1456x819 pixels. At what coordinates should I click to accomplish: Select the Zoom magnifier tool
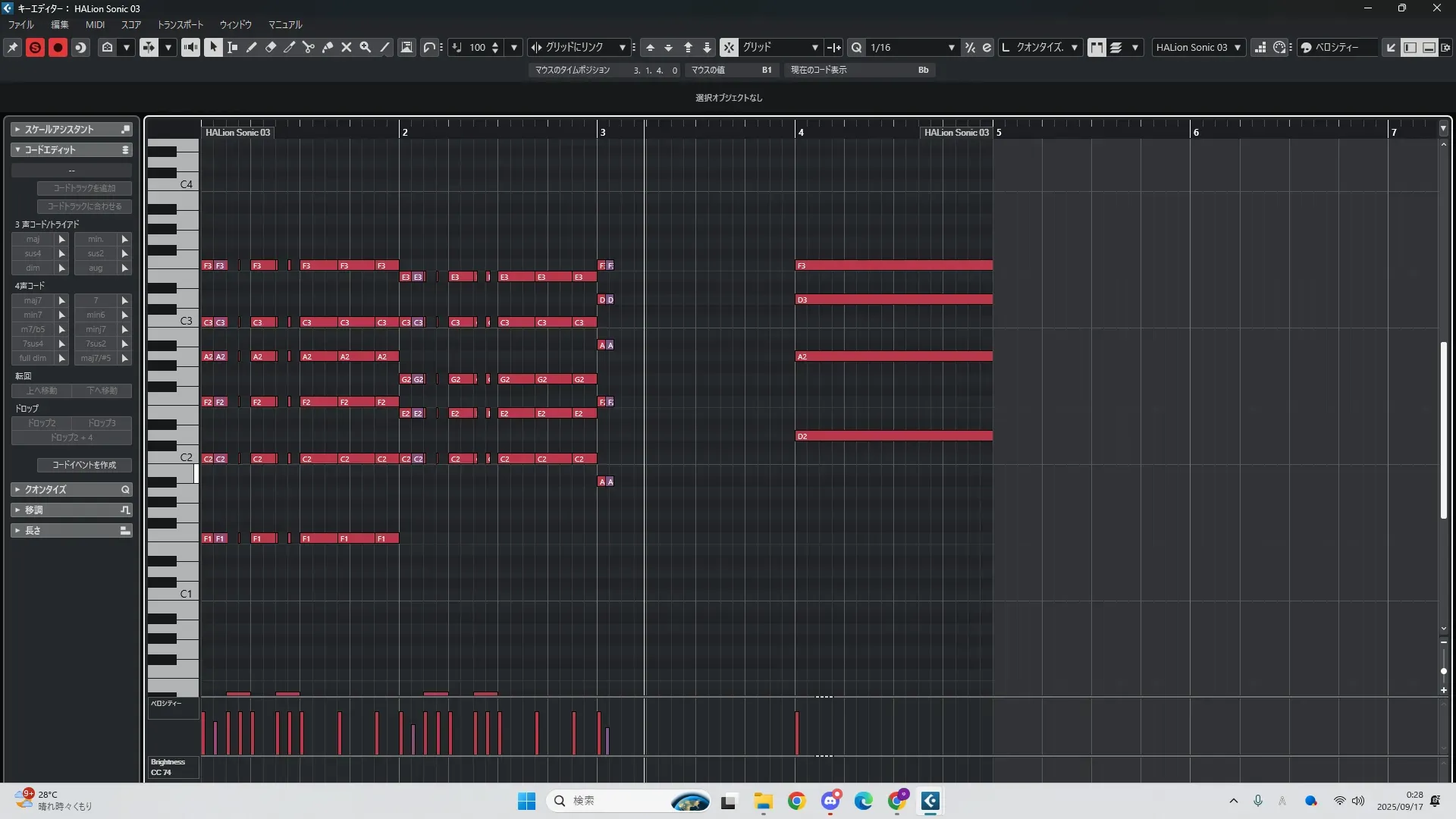click(x=366, y=48)
